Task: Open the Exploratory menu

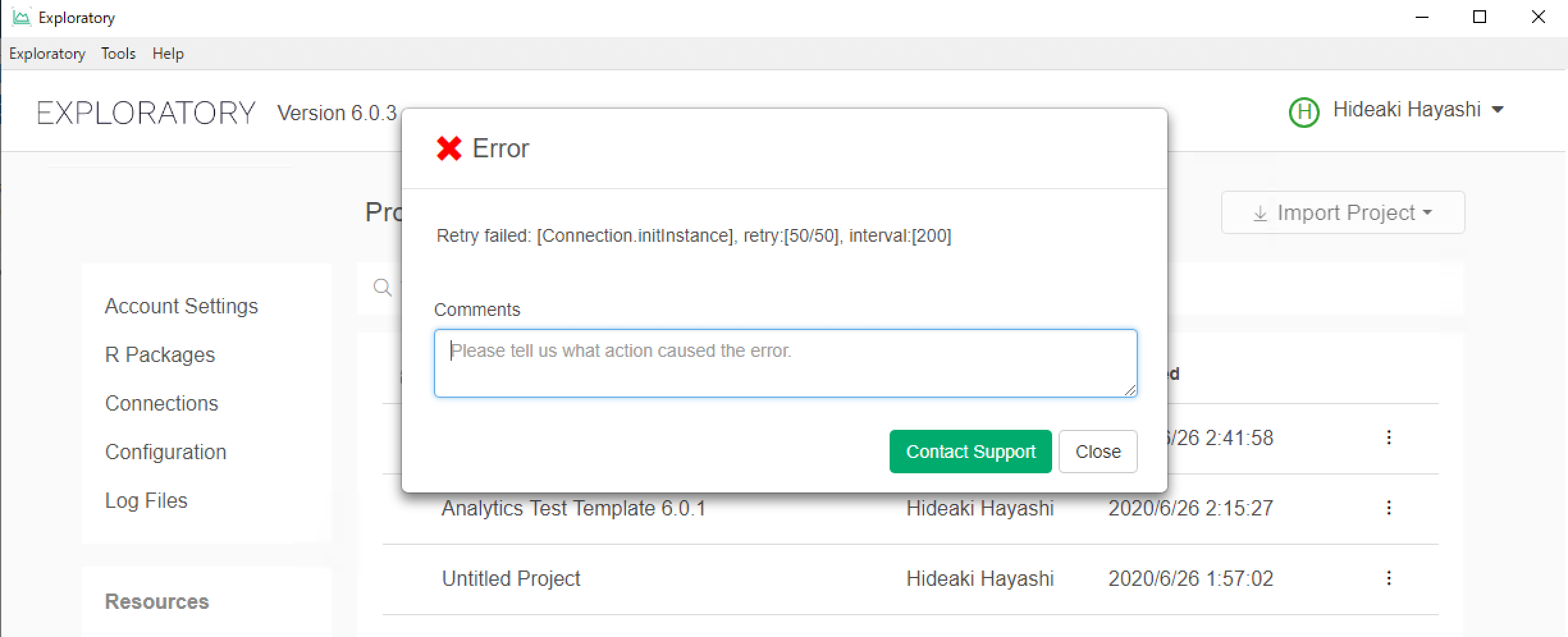Action: (47, 54)
